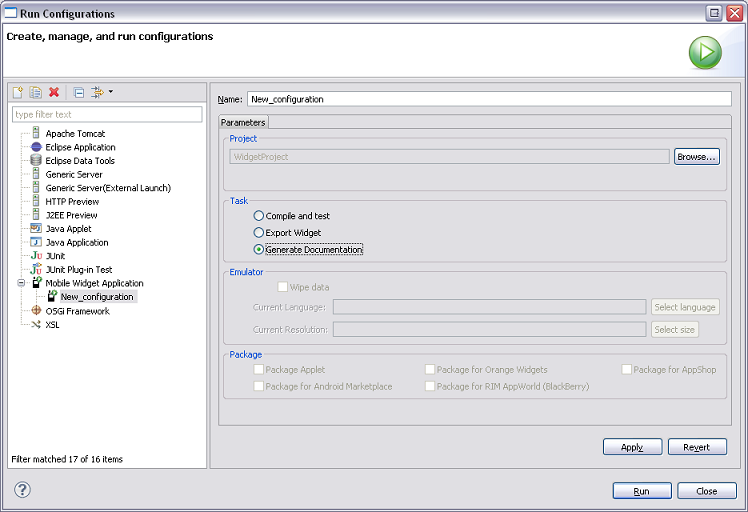Viewport: 748px width, 512px height.
Task: Choose the Generate Documentation radio button
Action: click(260, 250)
